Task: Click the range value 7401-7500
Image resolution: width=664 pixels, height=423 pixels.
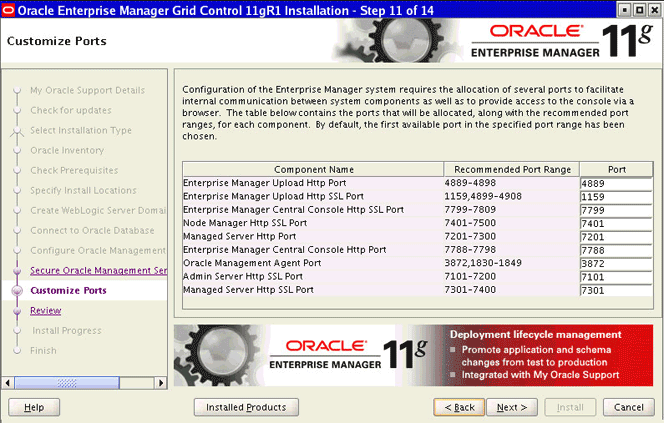Action: click(x=470, y=223)
